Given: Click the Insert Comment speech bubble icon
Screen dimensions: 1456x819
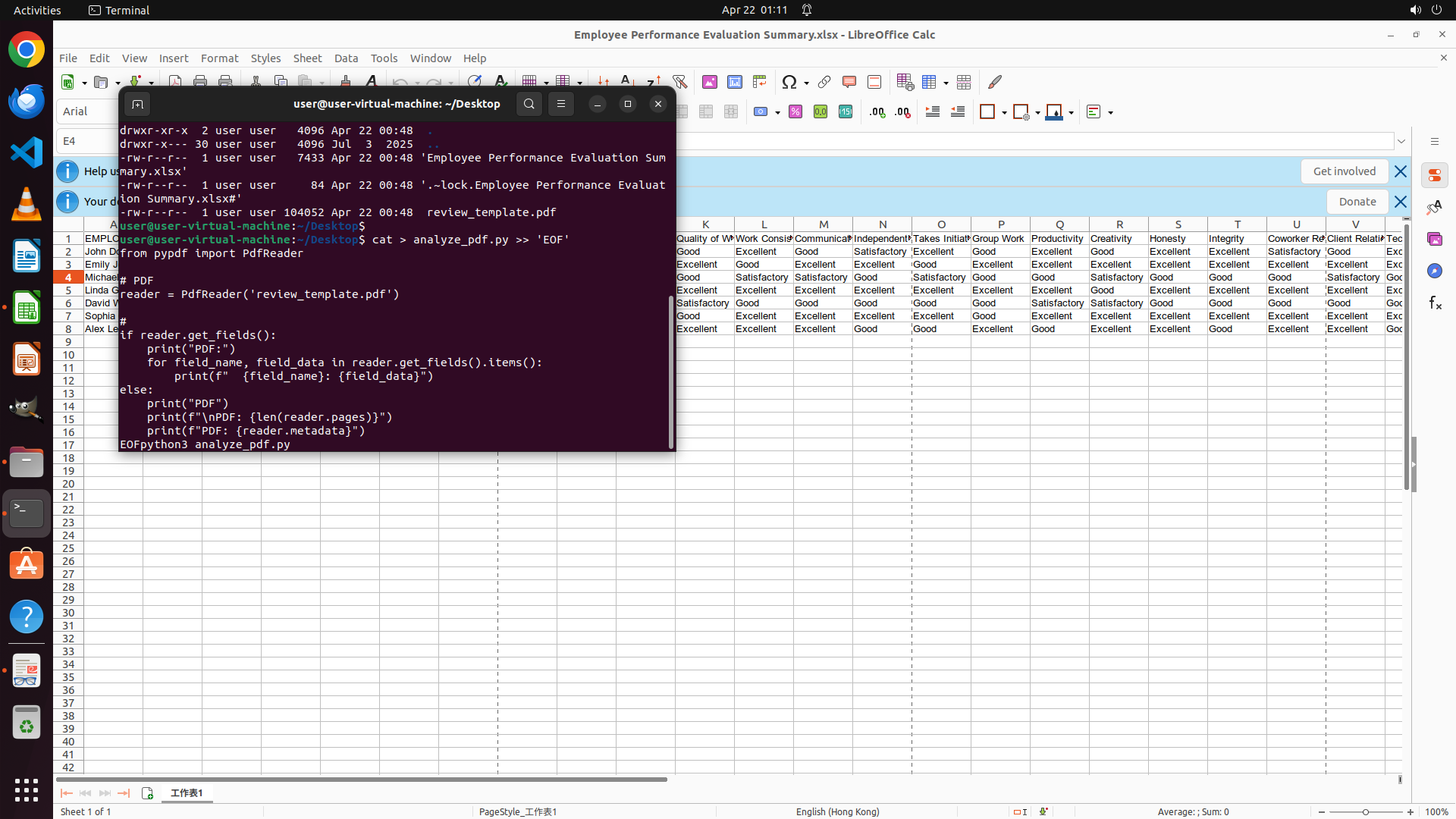Looking at the screenshot, I should 849,82.
